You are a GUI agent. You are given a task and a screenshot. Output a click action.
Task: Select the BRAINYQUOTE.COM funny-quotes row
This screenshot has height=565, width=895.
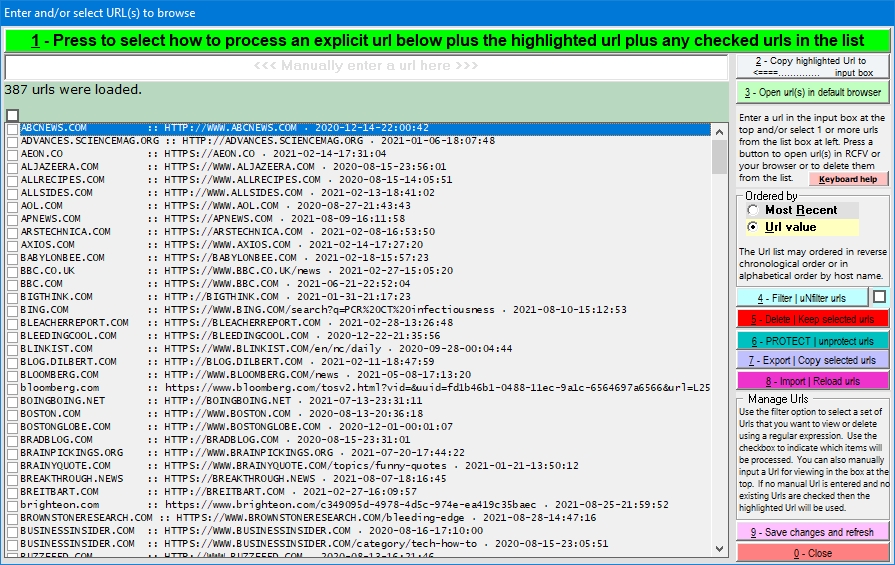tap(365, 466)
